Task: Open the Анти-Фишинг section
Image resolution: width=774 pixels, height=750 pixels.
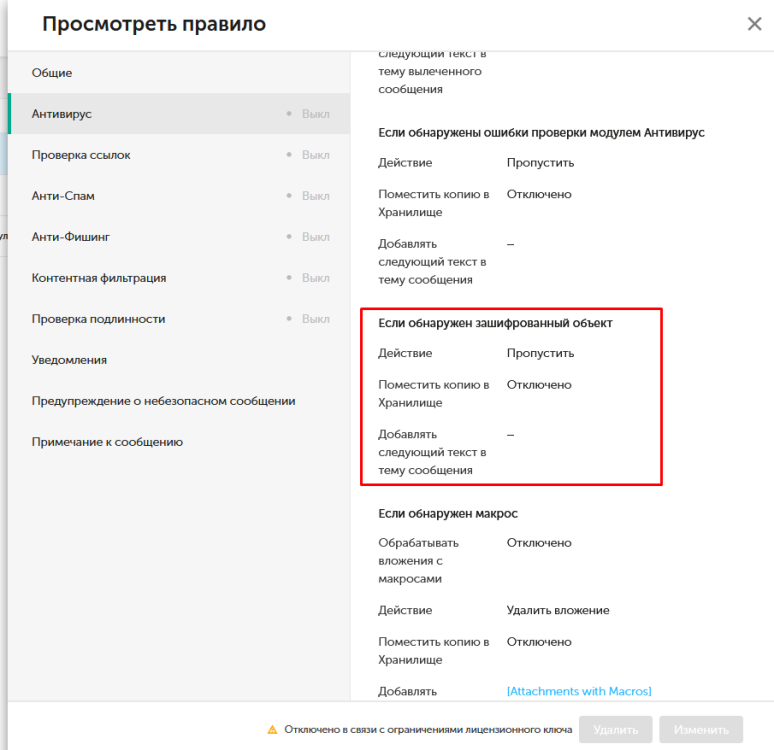Action: pyautogui.click(x=70, y=237)
